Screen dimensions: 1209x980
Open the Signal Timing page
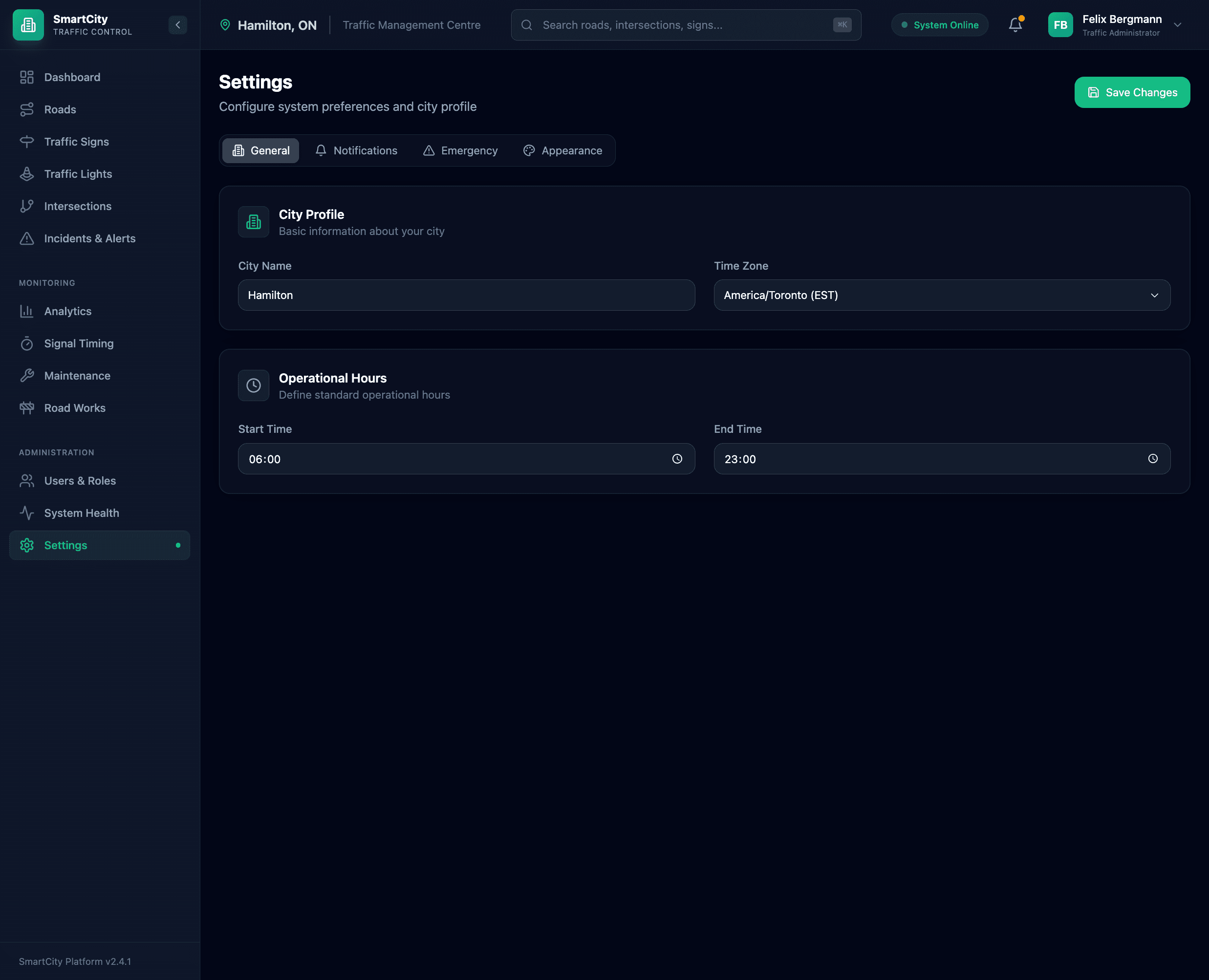[x=79, y=343]
